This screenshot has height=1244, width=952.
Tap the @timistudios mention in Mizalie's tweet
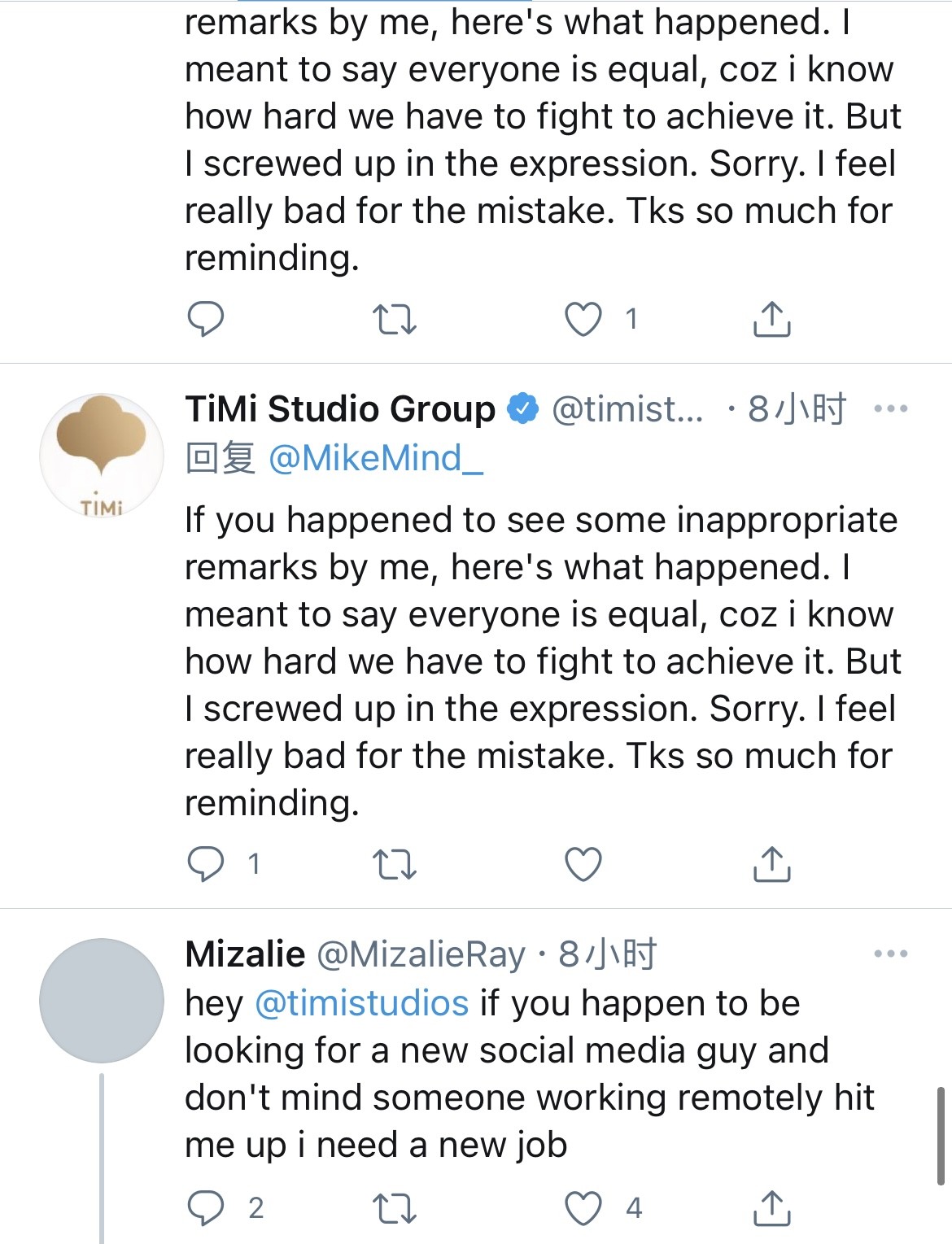[x=362, y=1003]
